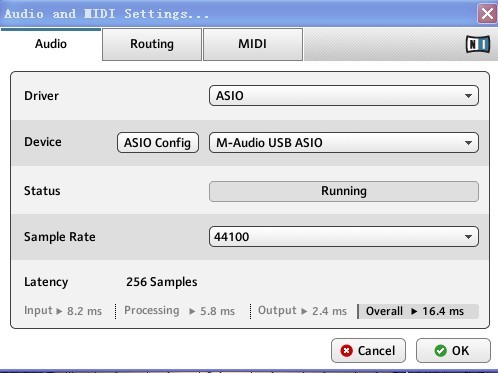Close the Audio and MIDI Settings window
The width and height of the screenshot is (498, 373).
487,14
